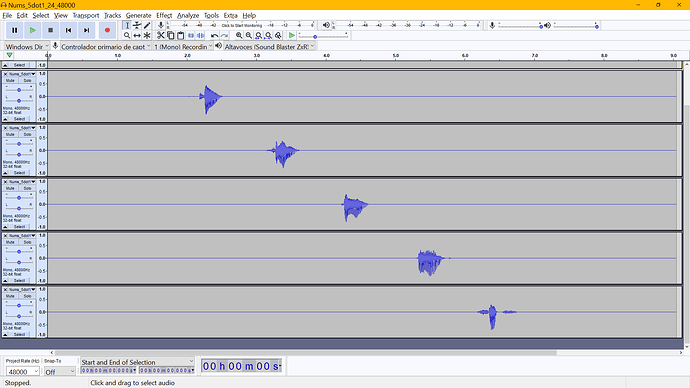Click the recording volume slider

point(520,26)
